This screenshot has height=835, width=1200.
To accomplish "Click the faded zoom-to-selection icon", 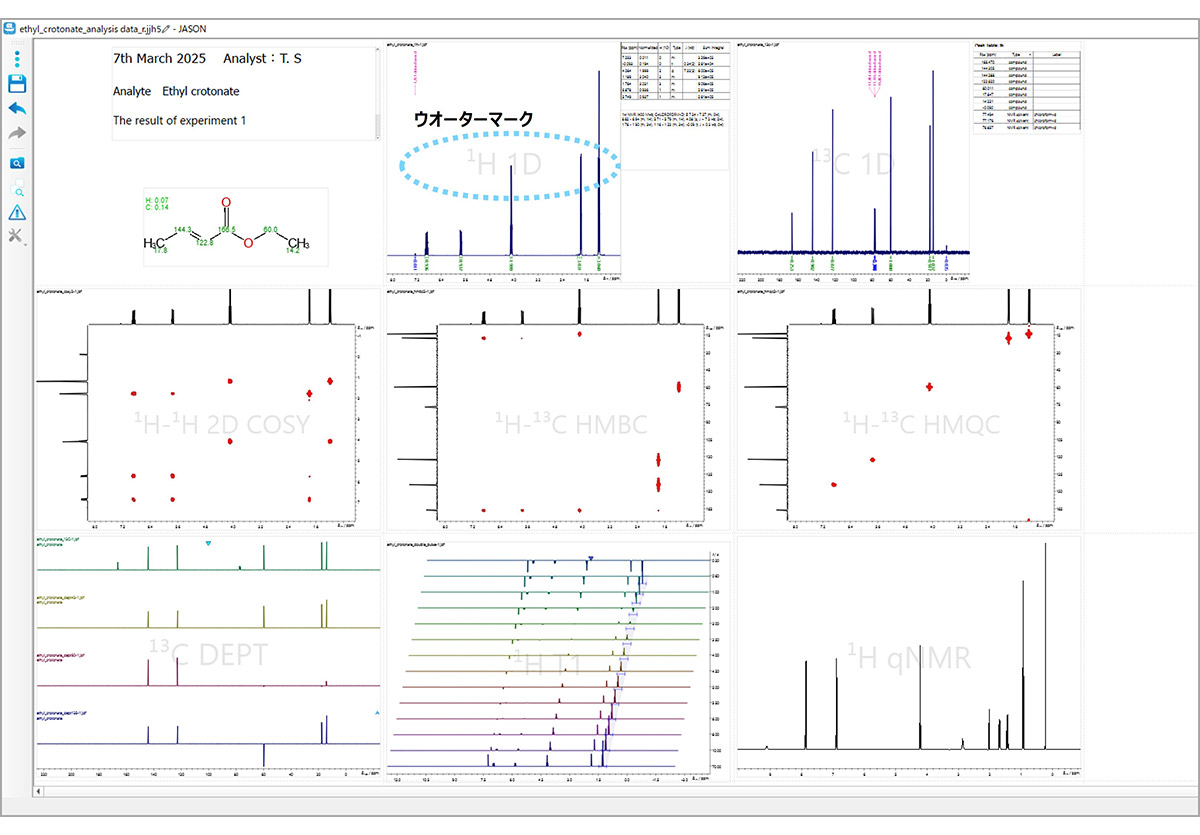I will 17,188.
